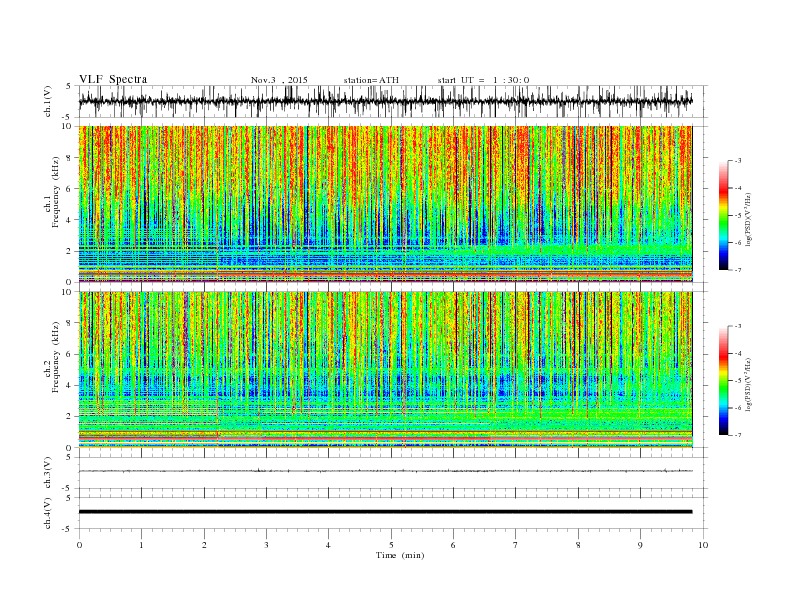Click the "8" minute tick on time axis
This screenshot has height=612, width=792.
click(578, 545)
